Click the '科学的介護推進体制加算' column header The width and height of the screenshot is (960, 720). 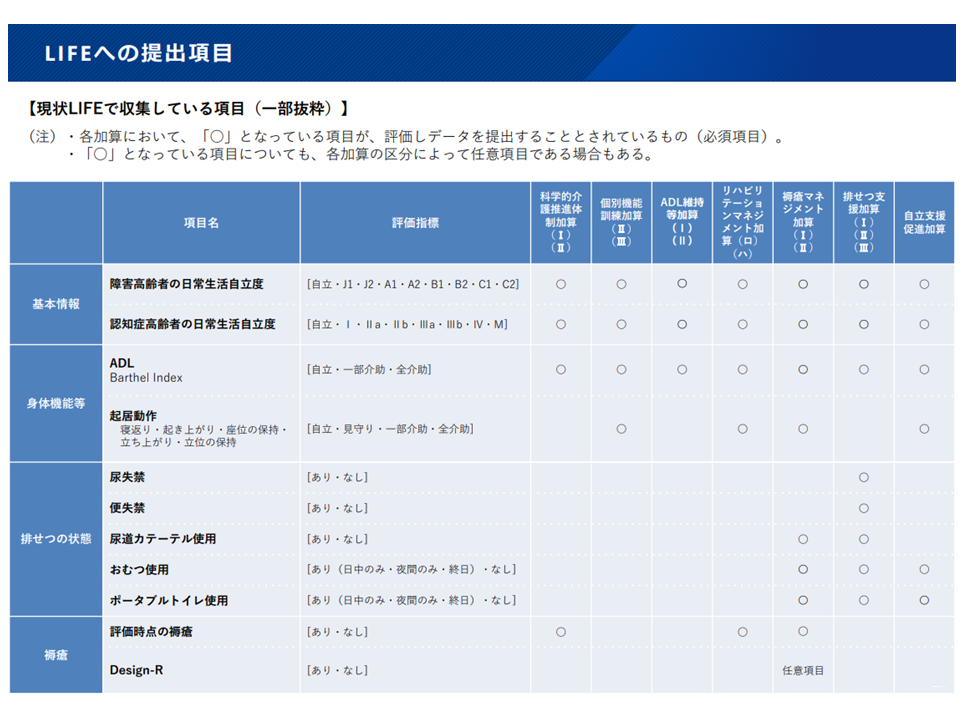tap(561, 222)
